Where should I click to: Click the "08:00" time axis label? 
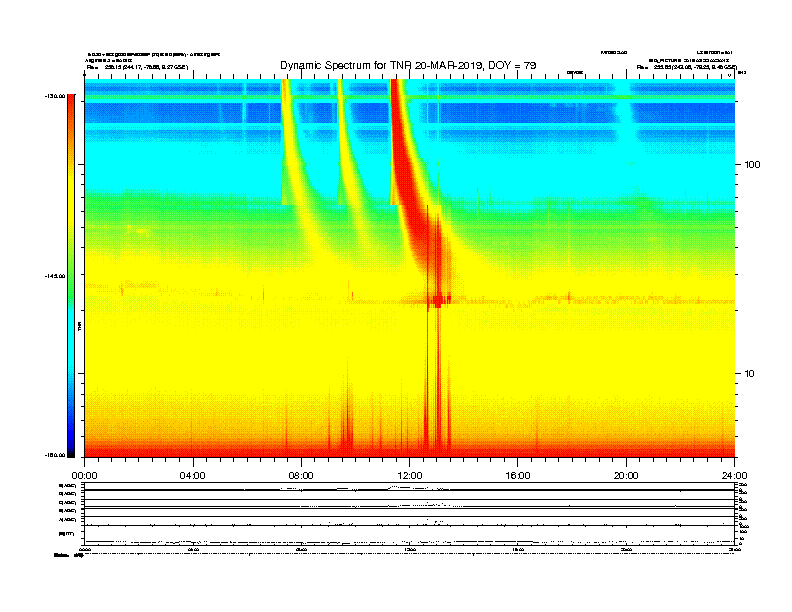tap(301, 476)
